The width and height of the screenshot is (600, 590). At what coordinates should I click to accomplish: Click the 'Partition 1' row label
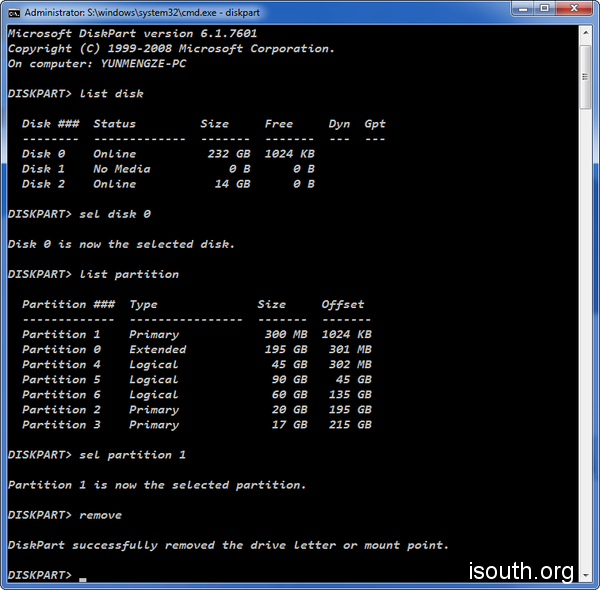point(61,334)
